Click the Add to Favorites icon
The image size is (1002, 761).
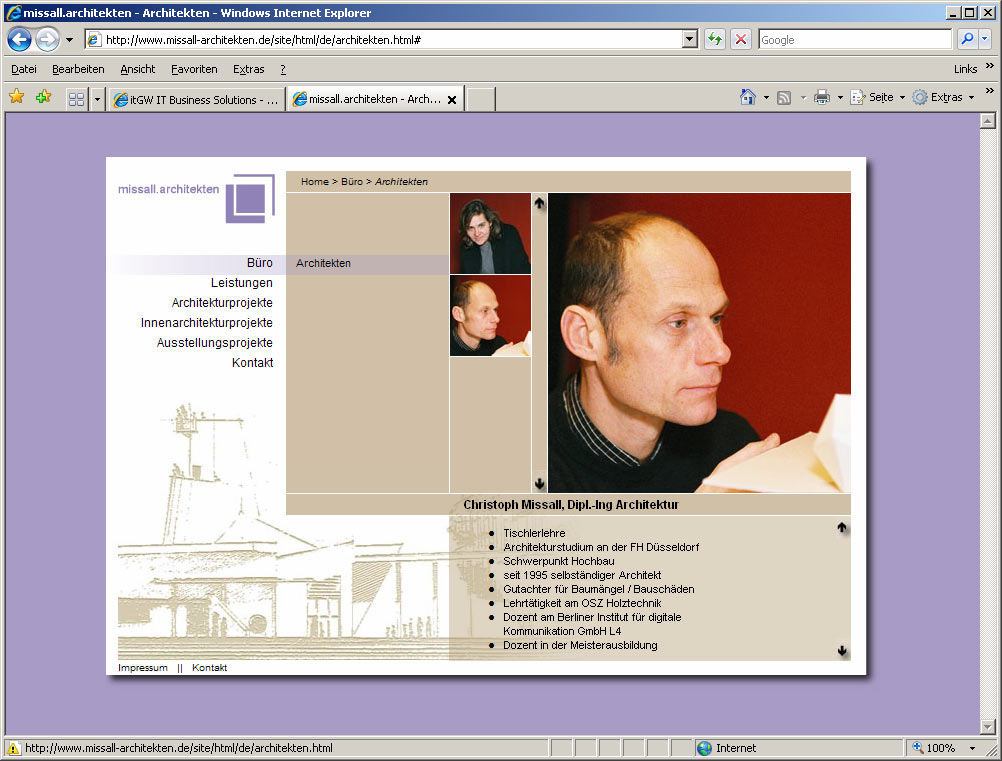point(43,97)
